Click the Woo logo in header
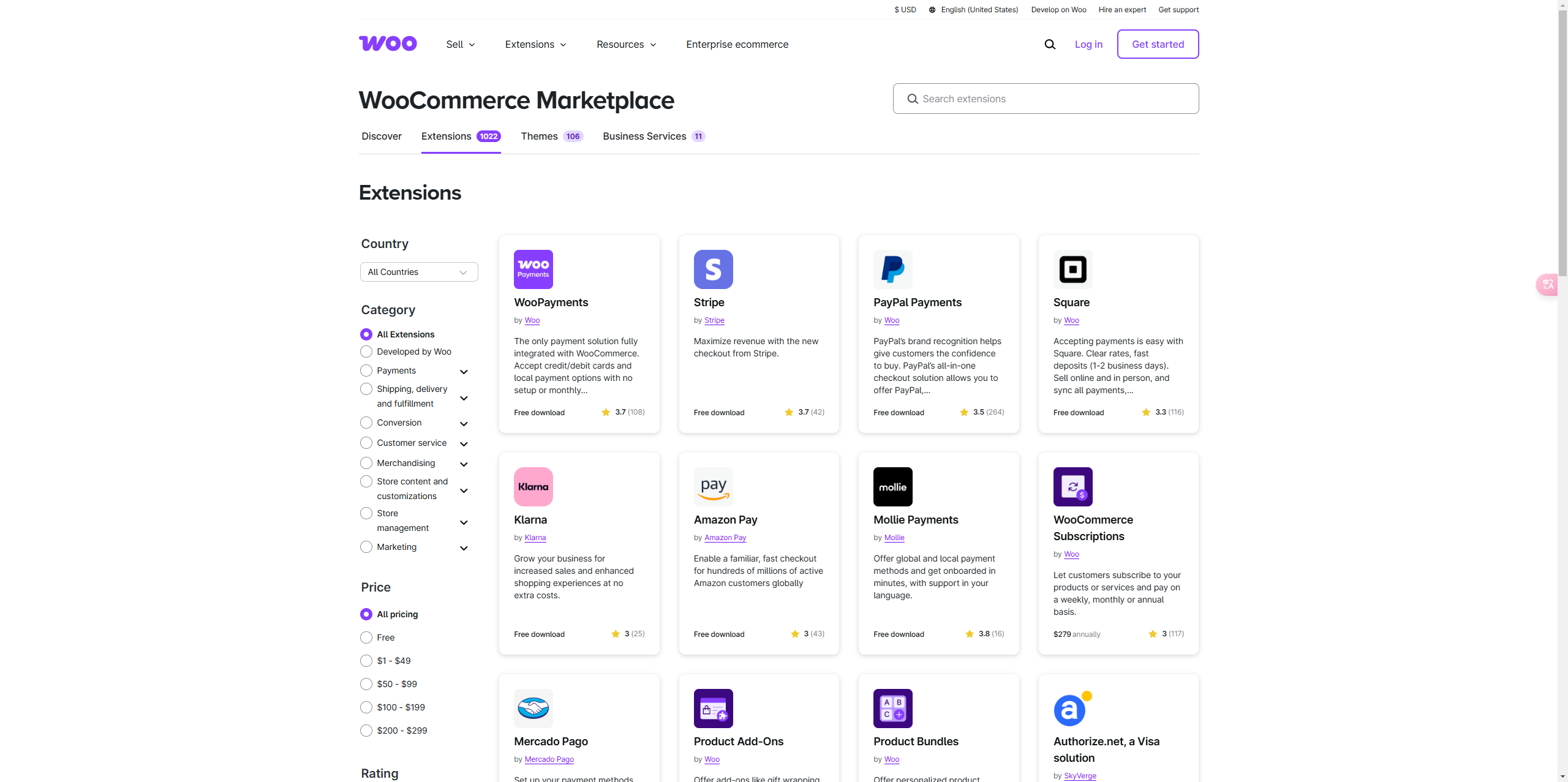1568x782 pixels. 388,43
